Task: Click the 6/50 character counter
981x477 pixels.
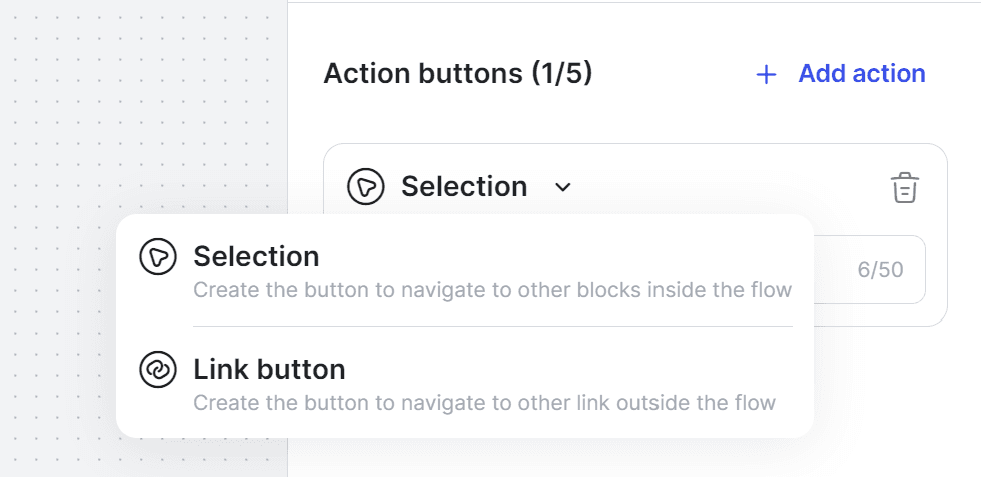Action: [x=881, y=270]
